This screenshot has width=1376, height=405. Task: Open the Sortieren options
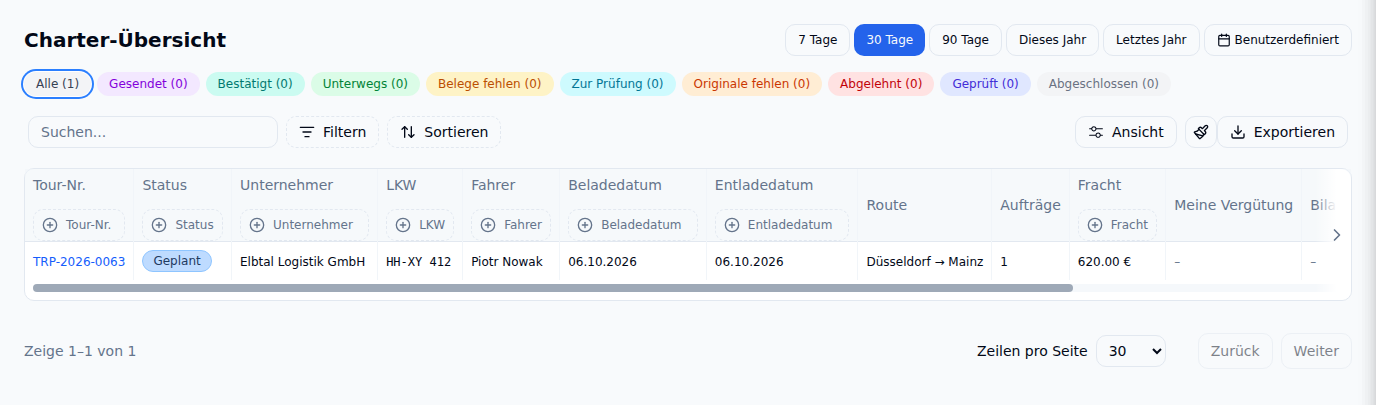click(444, 132)
